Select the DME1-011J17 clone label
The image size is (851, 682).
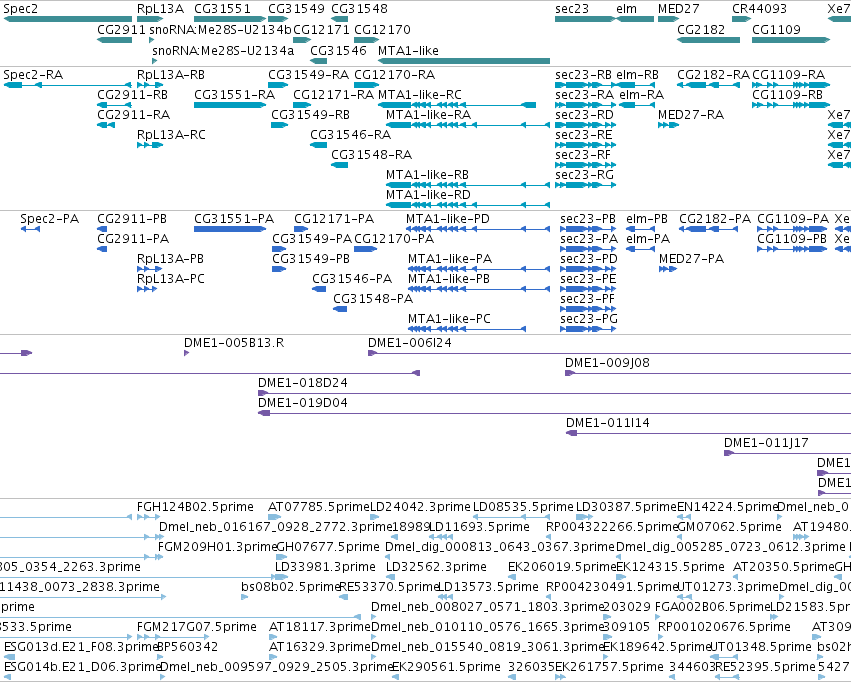click(x=766, y=444)
